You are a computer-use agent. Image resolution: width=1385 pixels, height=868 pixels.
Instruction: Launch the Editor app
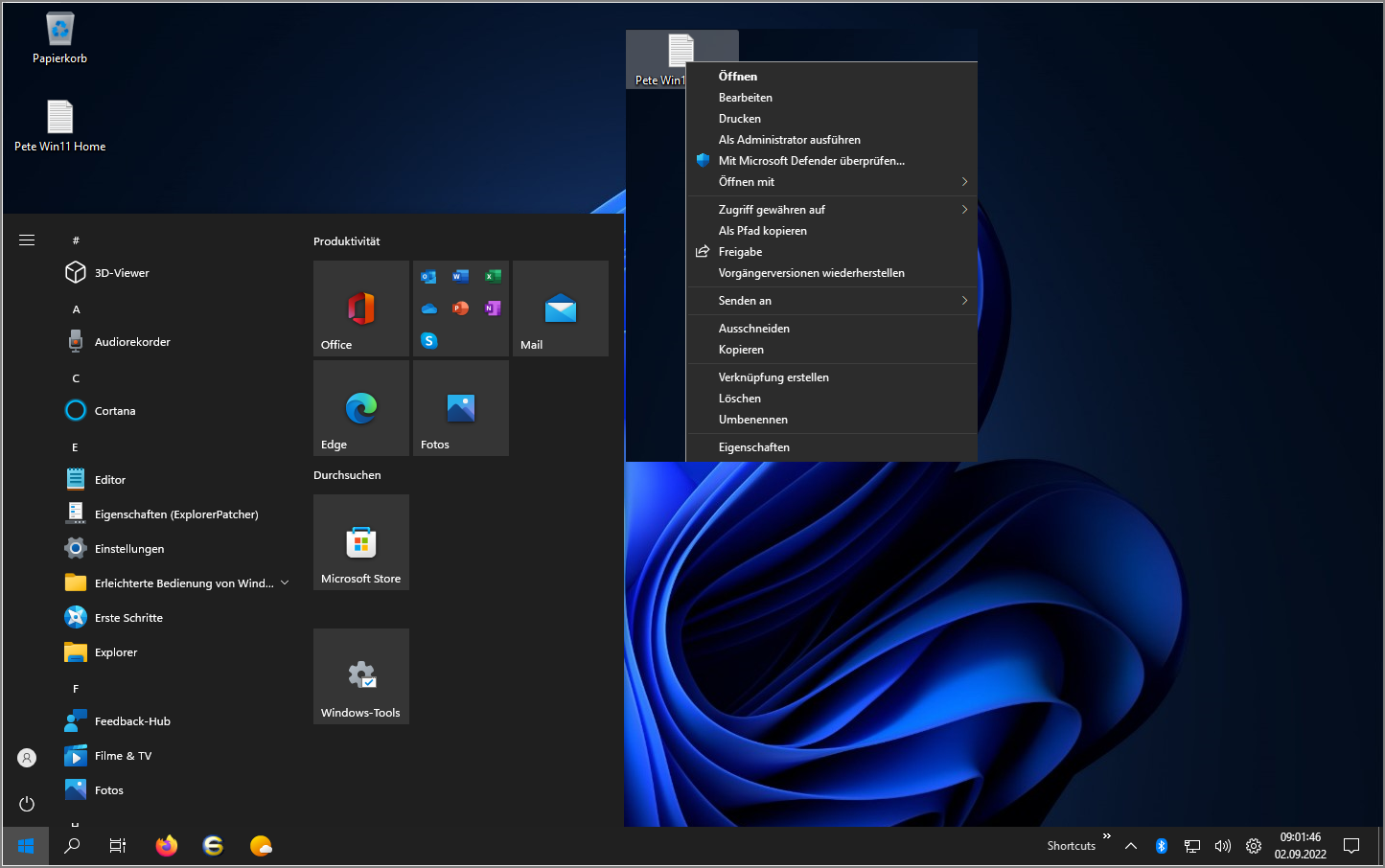177,480
